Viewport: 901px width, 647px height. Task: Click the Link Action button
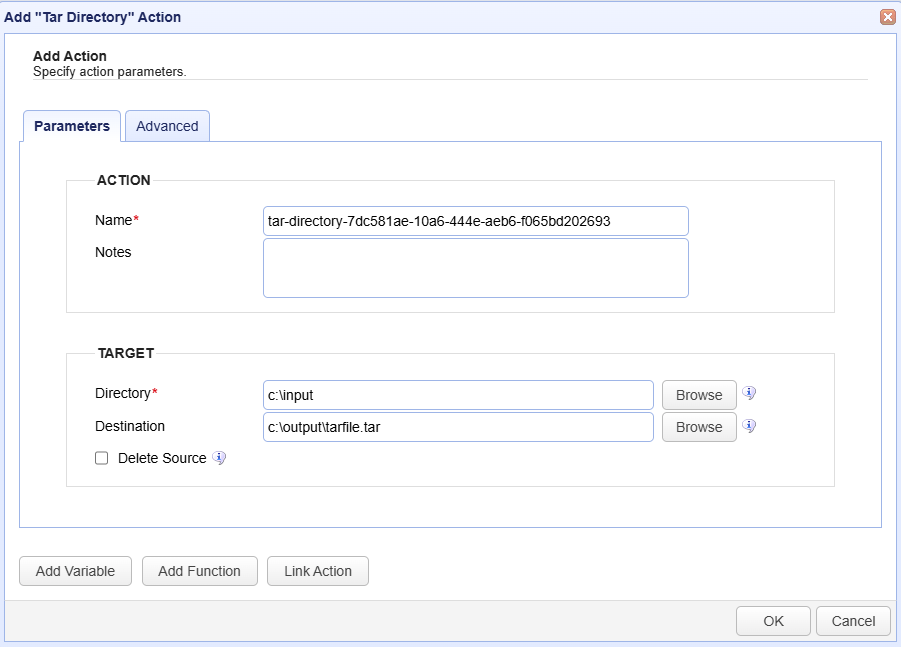(x=318, y=571)
